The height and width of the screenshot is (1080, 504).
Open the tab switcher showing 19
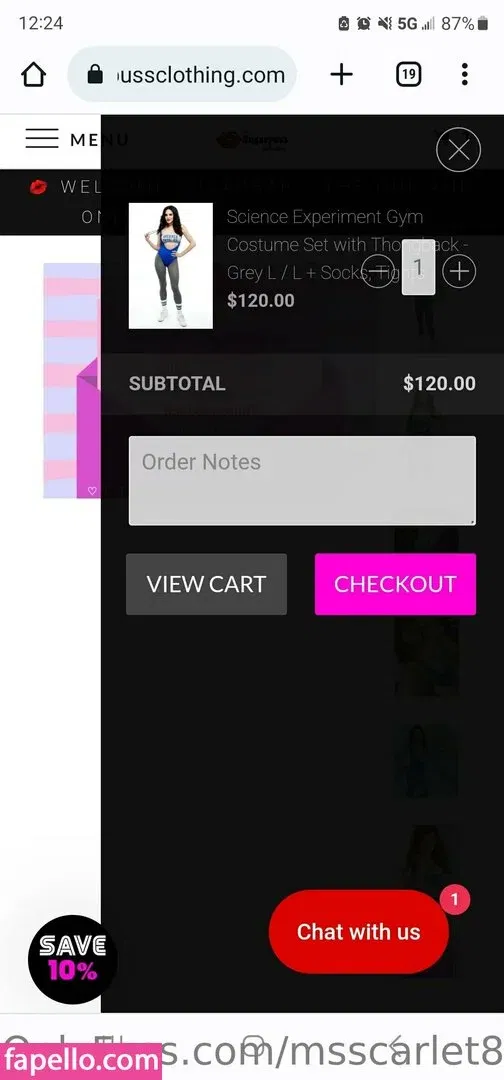pyautogui.click(x=408, y=74)
